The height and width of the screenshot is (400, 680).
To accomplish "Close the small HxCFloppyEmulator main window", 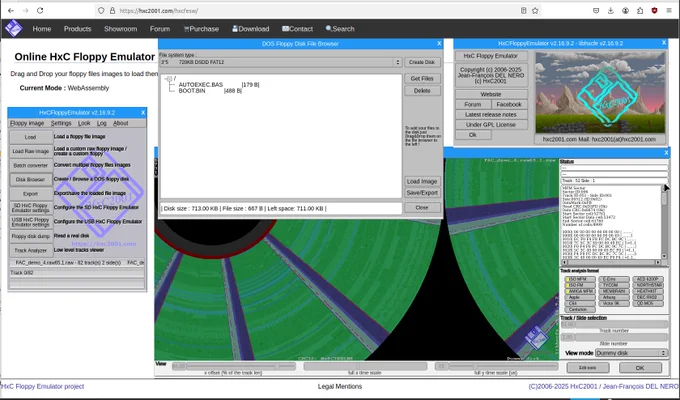I will (x=143, y=112).
